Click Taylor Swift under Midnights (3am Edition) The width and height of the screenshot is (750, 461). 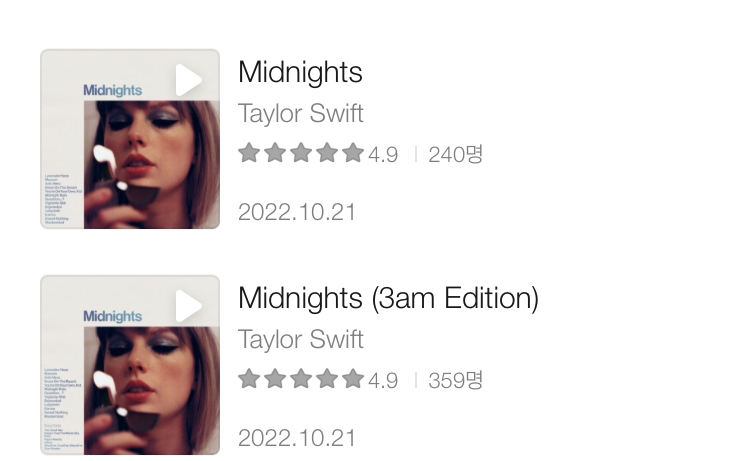[x=300, y=339]
